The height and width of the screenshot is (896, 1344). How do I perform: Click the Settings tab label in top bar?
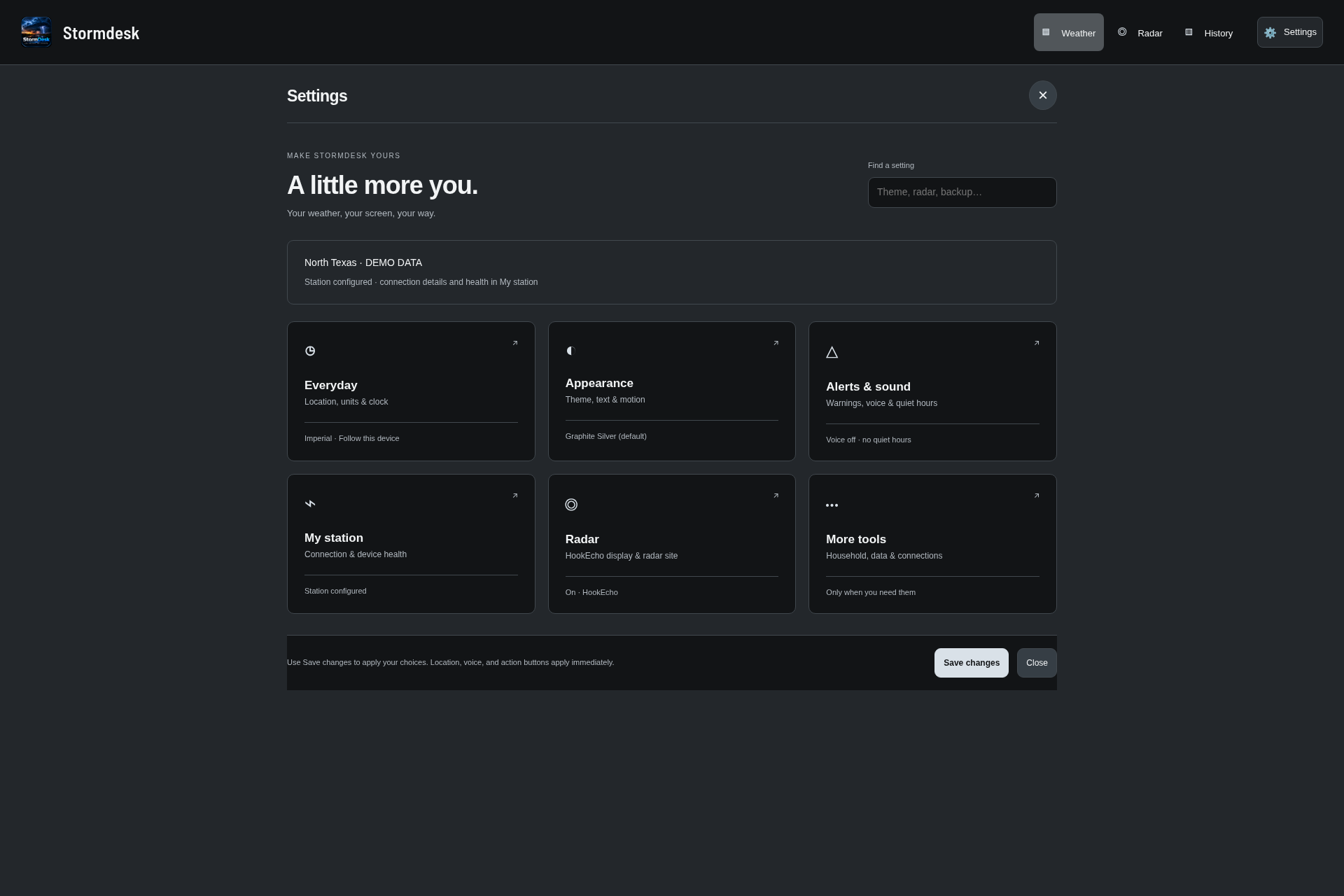coord(1300,32)
